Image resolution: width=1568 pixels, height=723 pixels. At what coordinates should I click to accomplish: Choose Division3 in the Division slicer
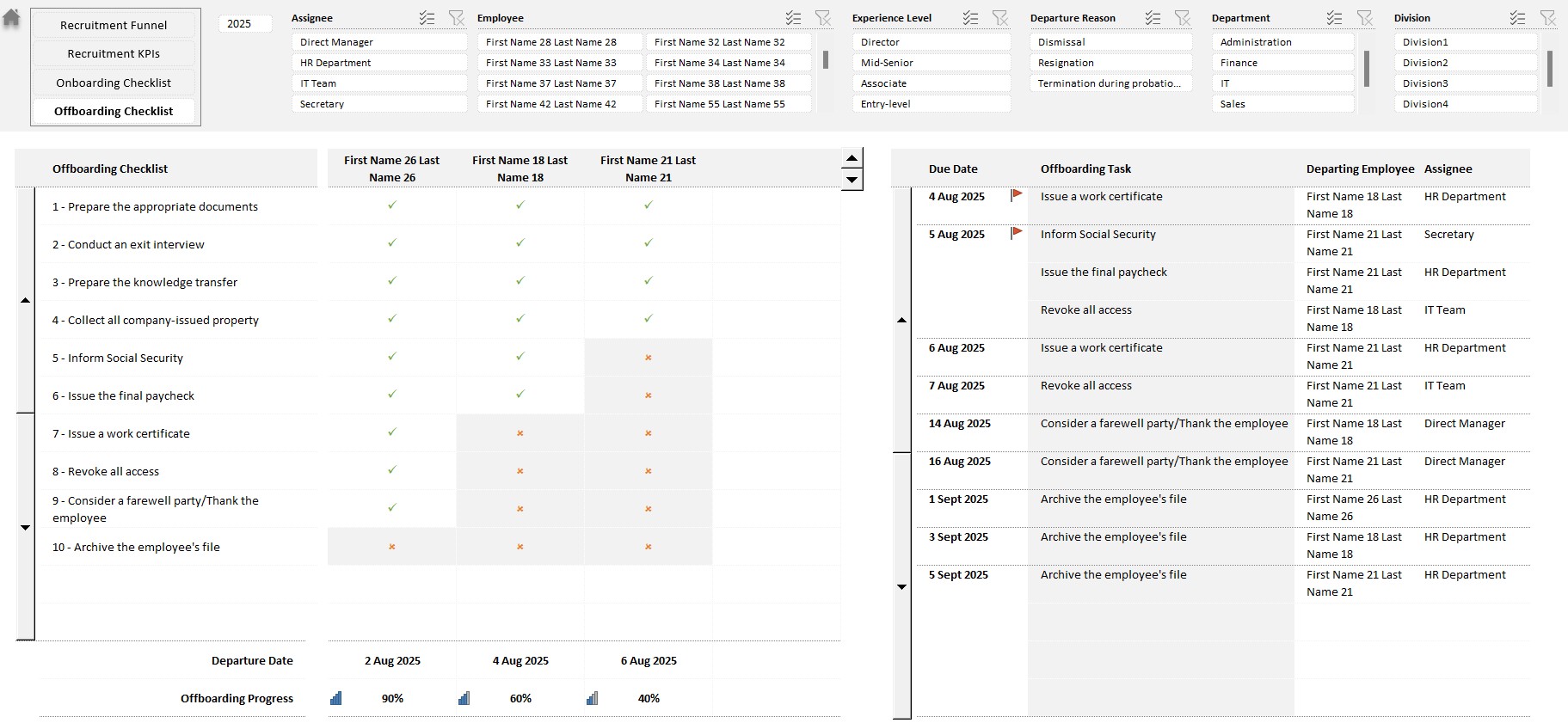[1464, 83]
